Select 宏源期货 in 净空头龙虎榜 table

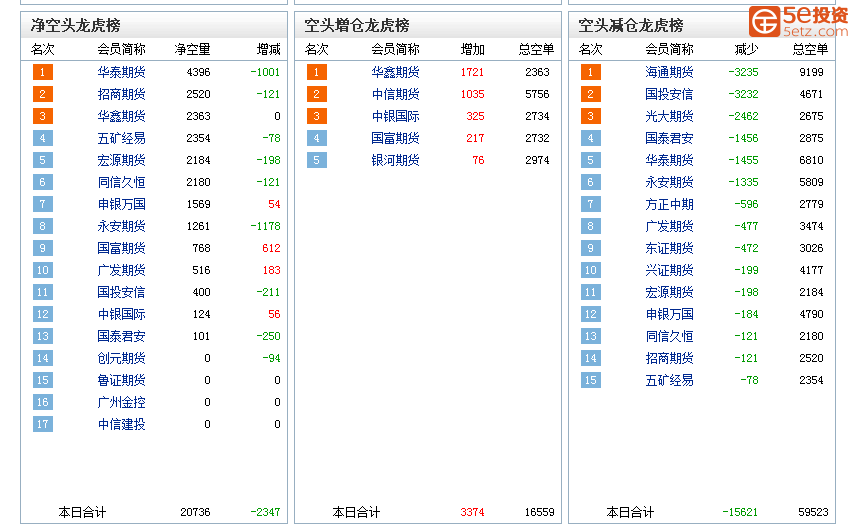tap(121, 160)
